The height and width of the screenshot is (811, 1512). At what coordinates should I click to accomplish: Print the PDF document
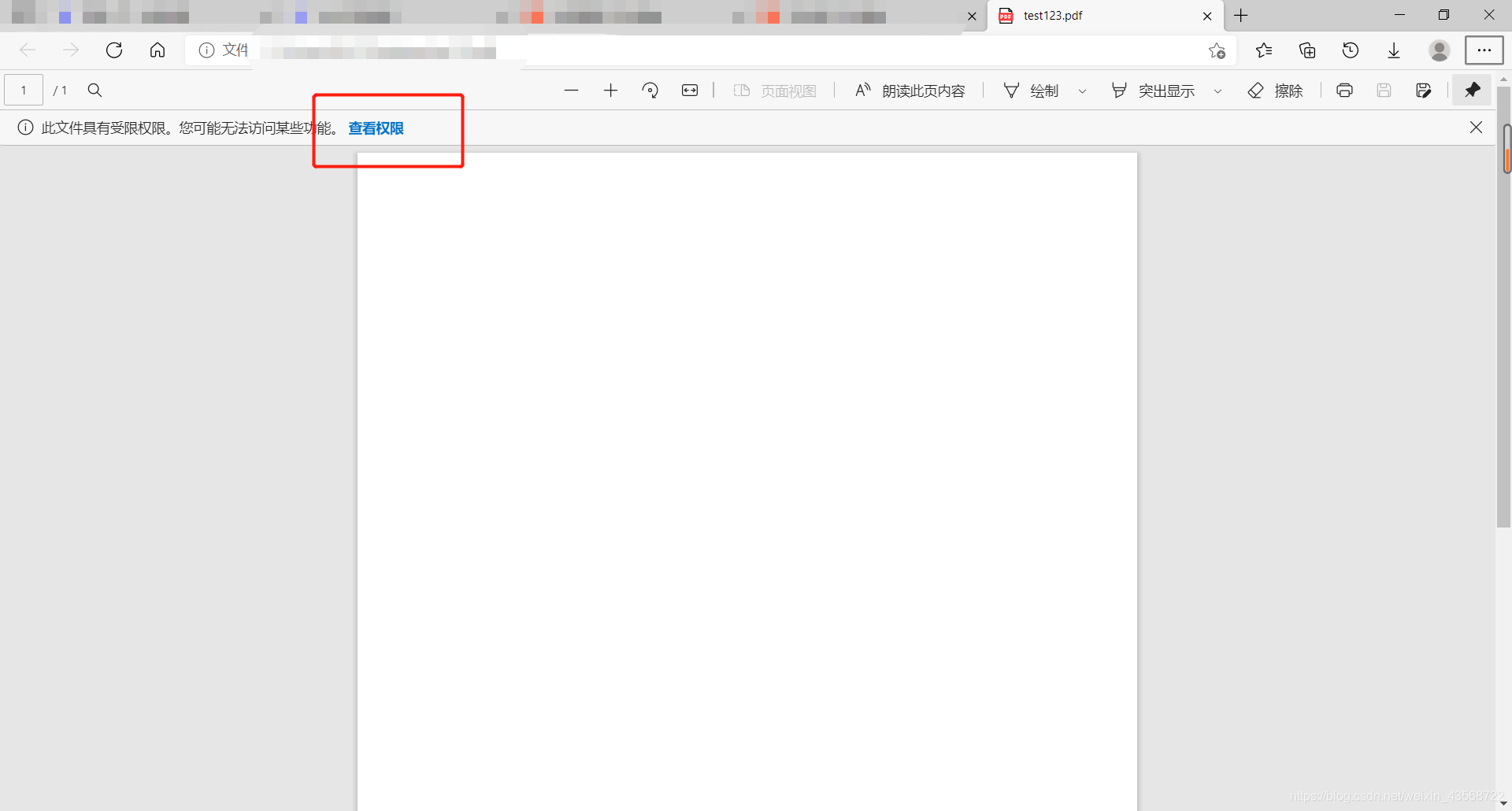pyautogui.click(x=1345, y=91)
